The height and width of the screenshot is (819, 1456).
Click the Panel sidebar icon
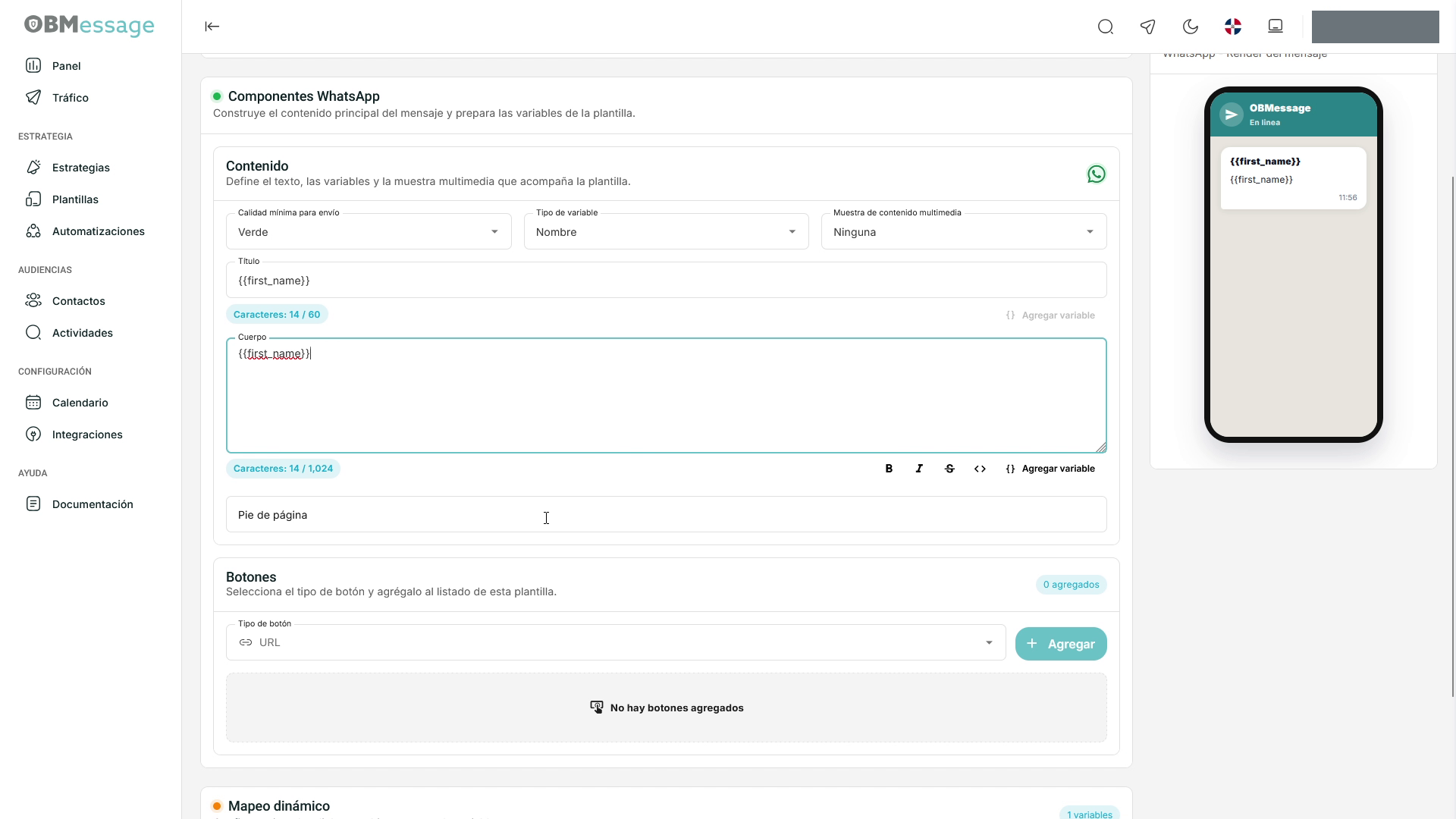(x=33, y=66)
